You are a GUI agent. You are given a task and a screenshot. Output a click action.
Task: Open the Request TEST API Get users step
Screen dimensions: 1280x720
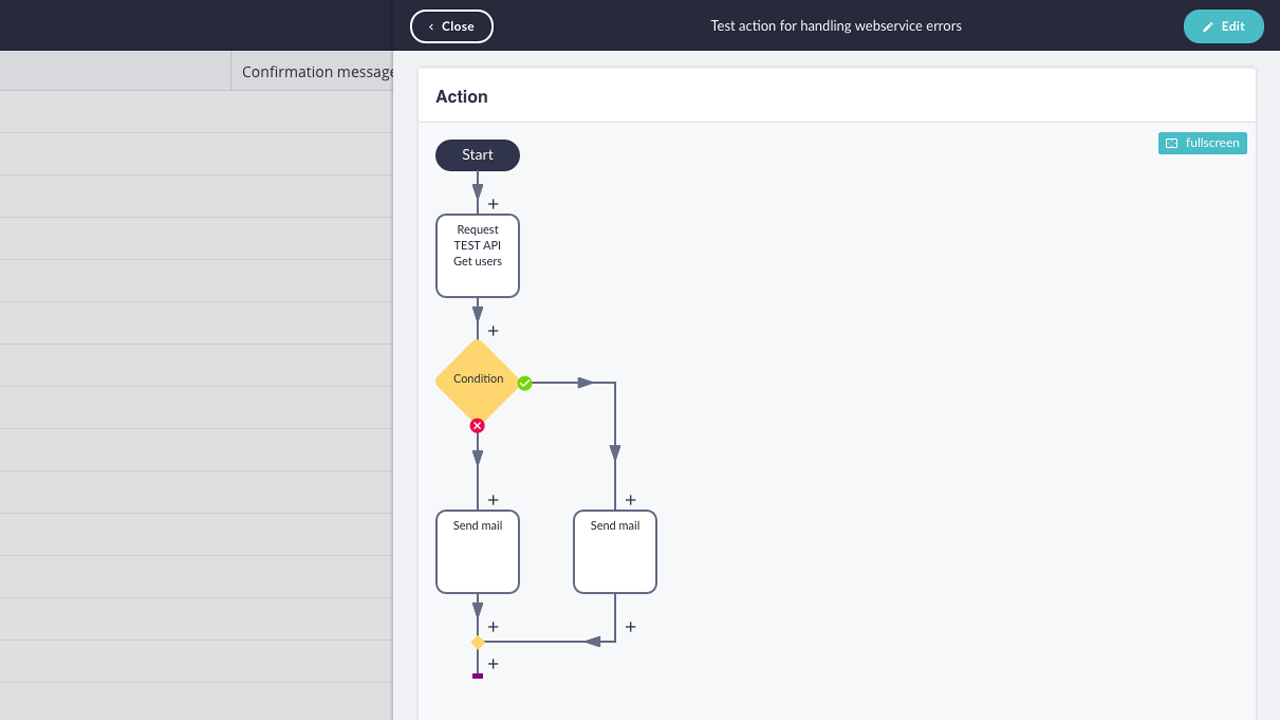tap(477, 256)
